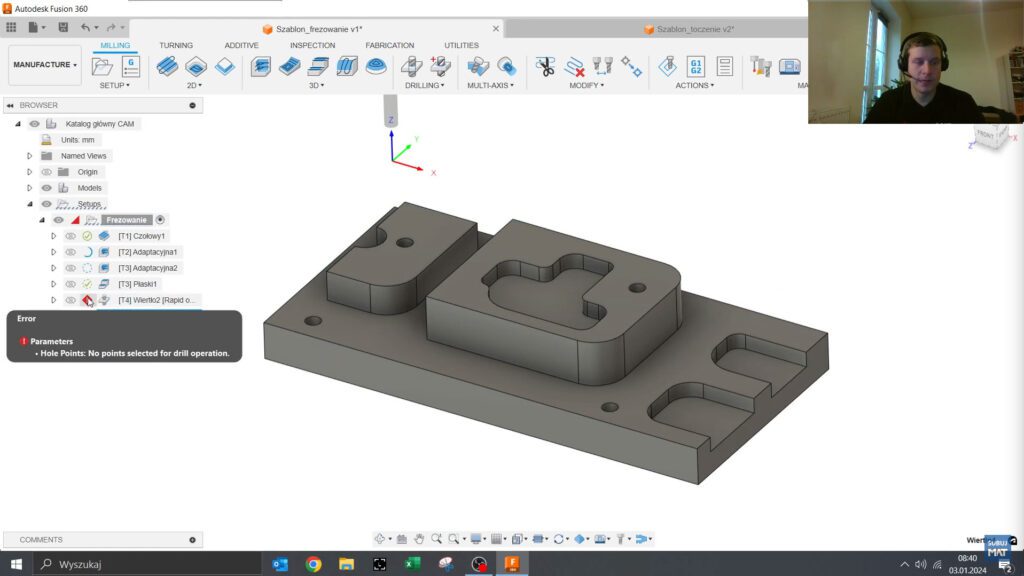Toggle visibility of Katalog główny CAM
The height and width of the screenshot is (576, 1024).
click(x=34, y=123)
